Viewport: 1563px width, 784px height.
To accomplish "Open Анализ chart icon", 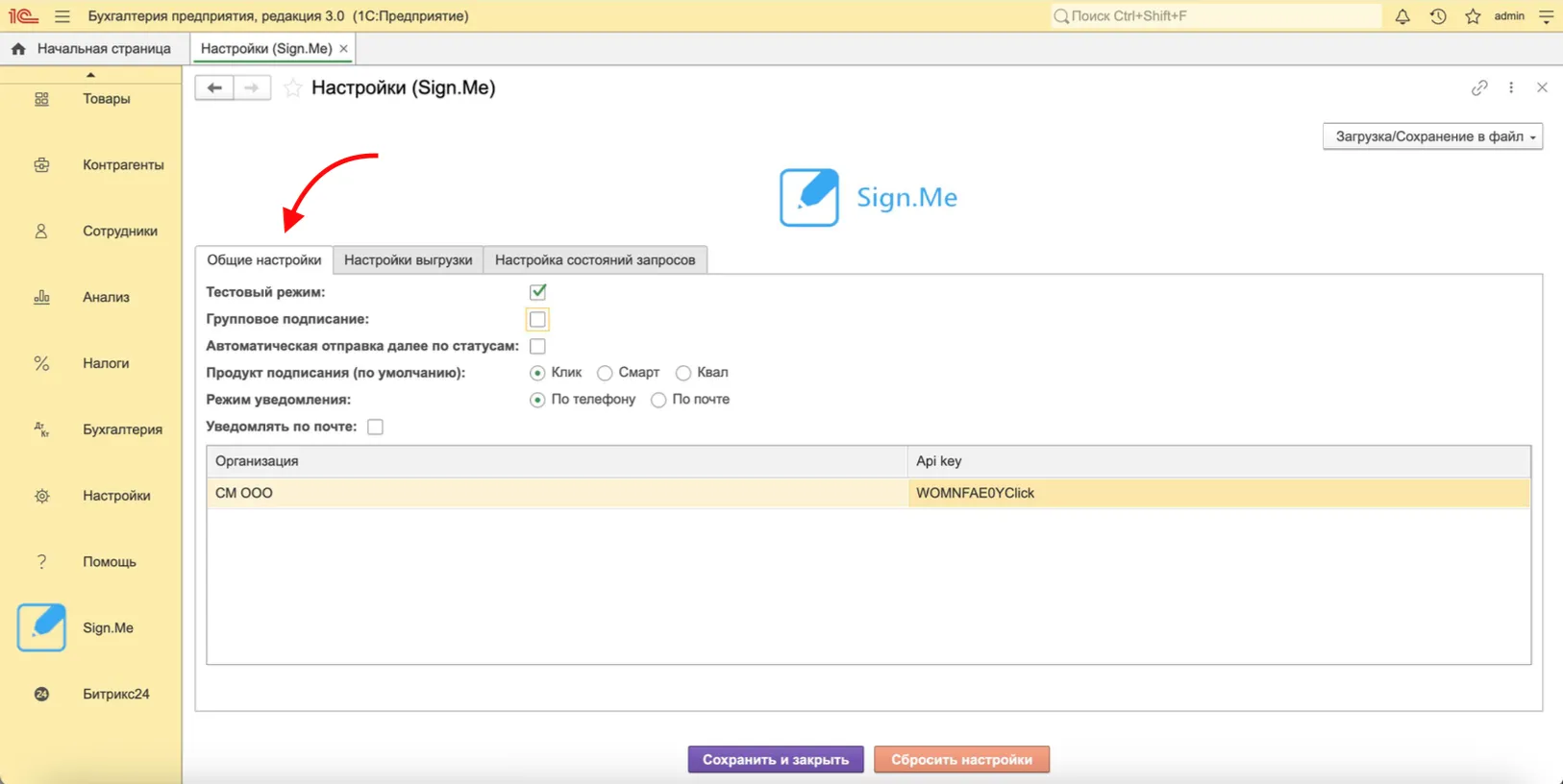I will click(x=41, y=297).
